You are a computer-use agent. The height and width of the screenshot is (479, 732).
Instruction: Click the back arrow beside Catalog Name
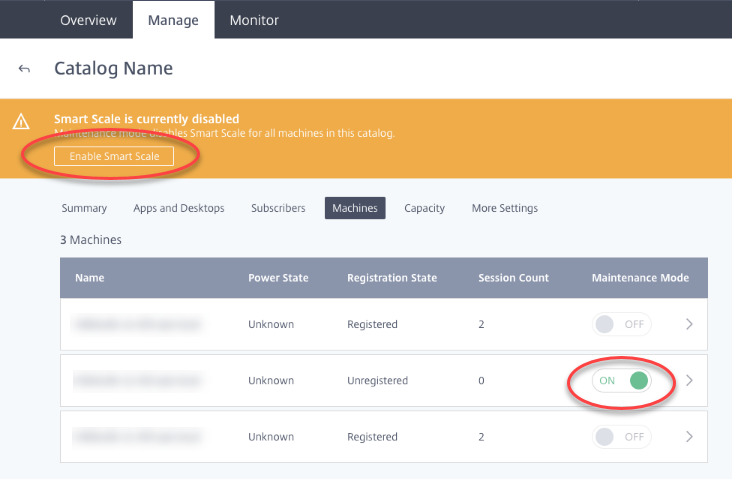pyautogui.click(x=24, y=69)
